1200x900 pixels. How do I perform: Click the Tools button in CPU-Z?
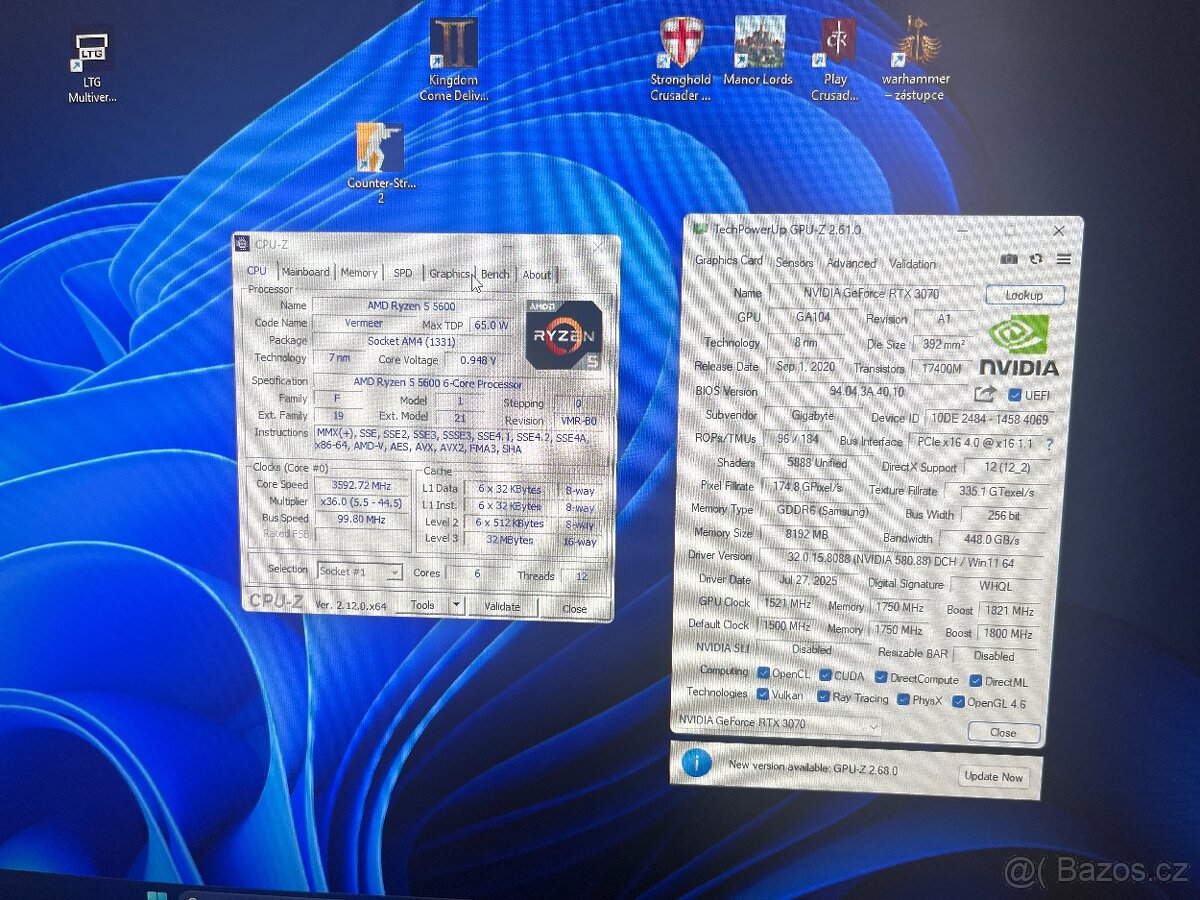[422, 605]
